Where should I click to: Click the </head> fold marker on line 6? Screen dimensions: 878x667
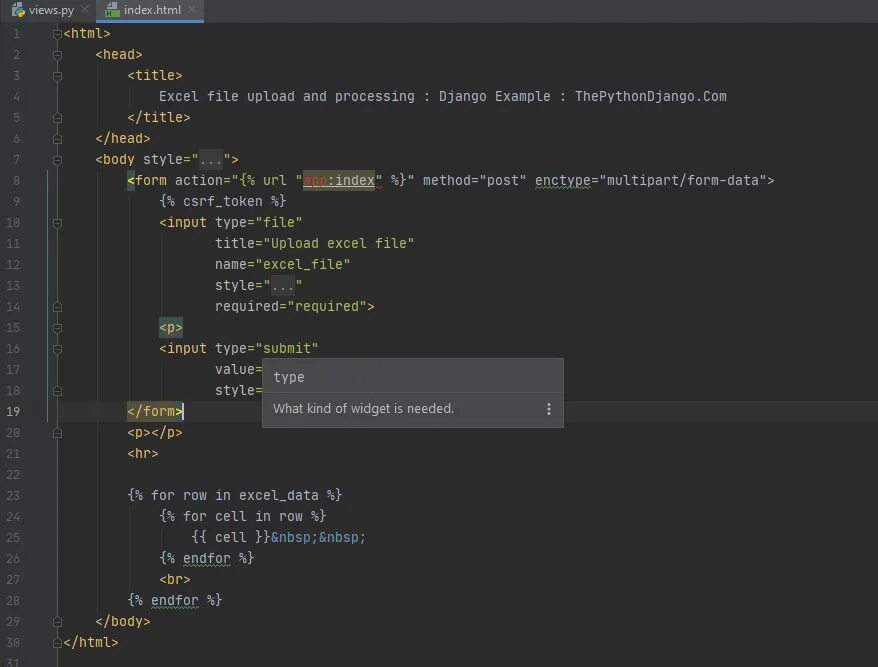click(57, 139)
